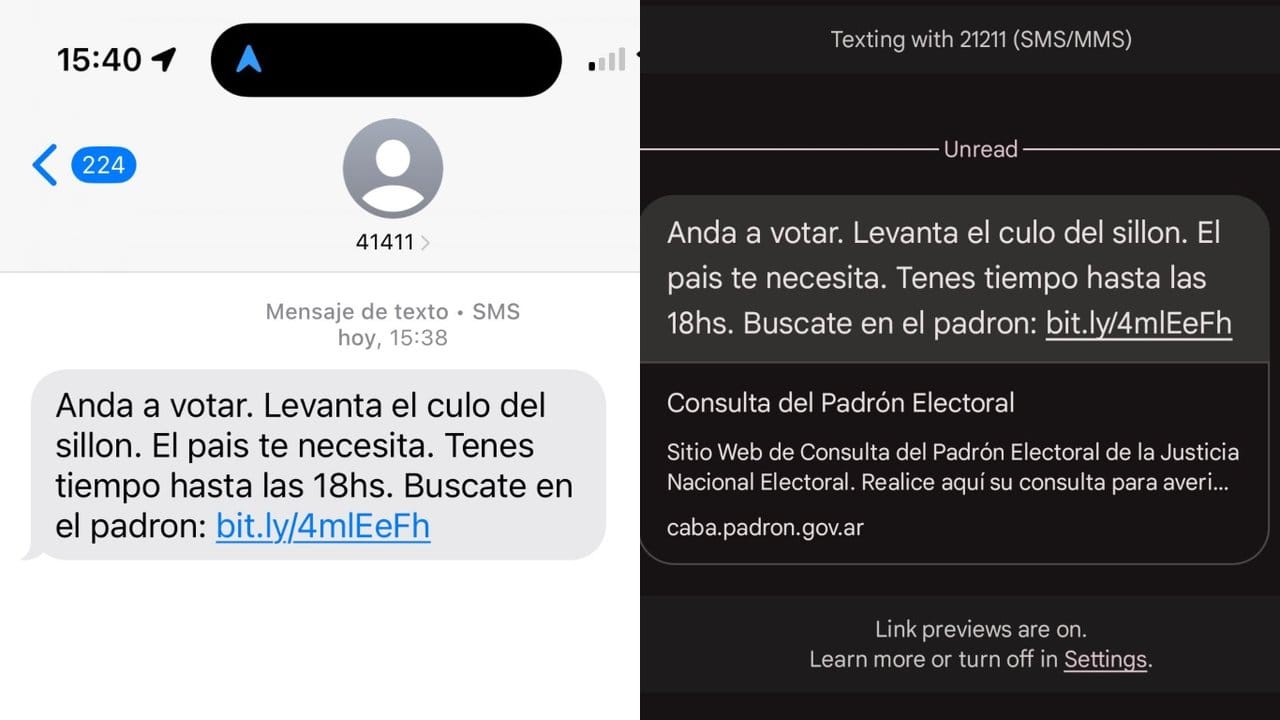Tap the navigation arrow in Dynamic Island

249,60
